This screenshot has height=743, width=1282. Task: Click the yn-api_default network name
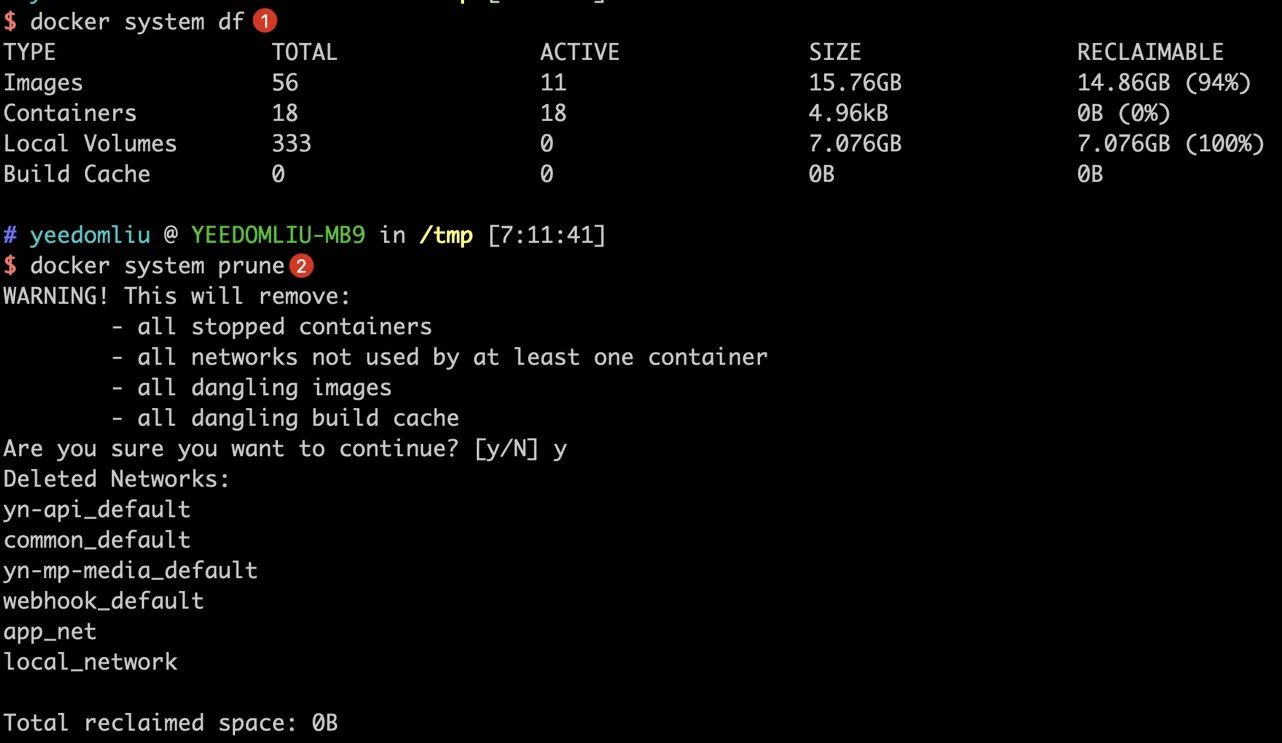(97, 509)
